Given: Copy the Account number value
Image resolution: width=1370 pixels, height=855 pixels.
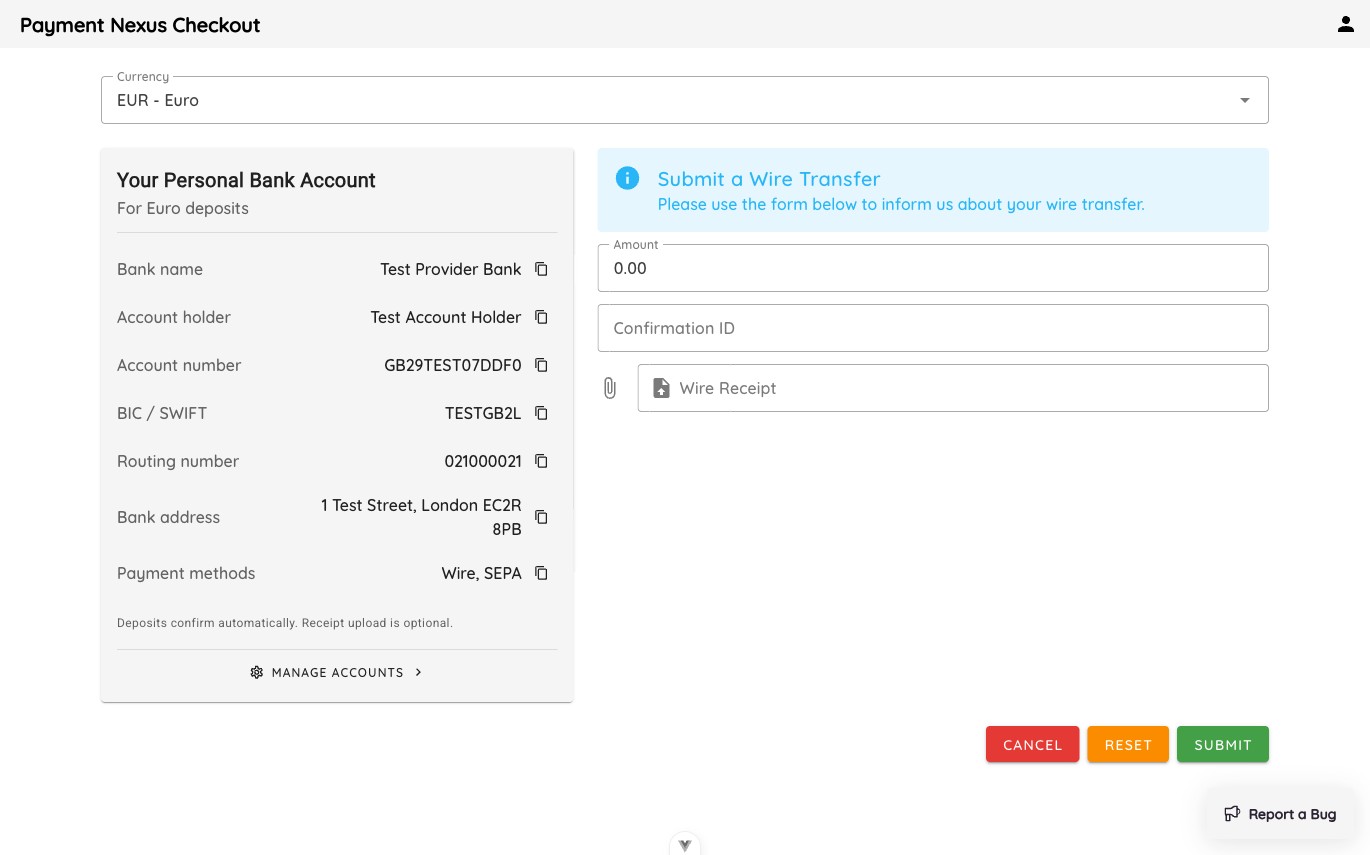Looking at the screenshot, I should click(x=541, y=365).
